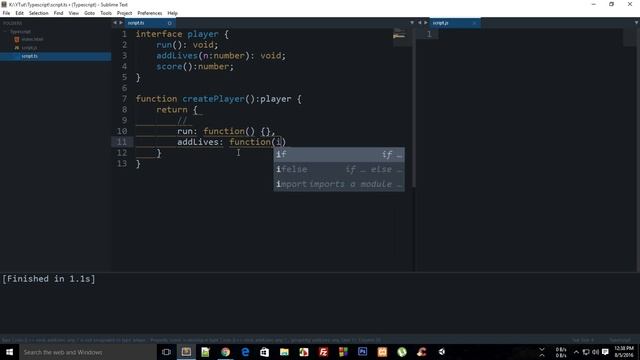This screenshot has height=360, width=640.
Task: Open script.js in the sidebar
Action: pos(29,48)
